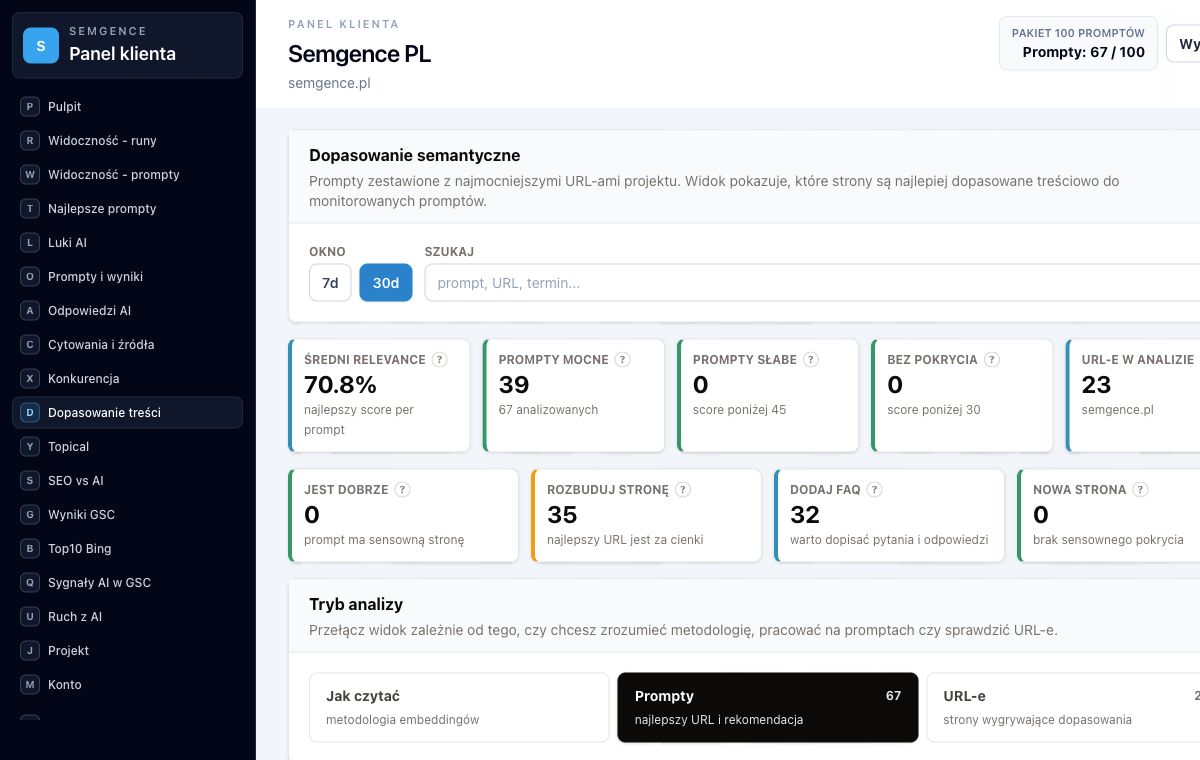Click the C icon for Cytowania i źródła
The height and width of the screenshot is (760, 1200).
pyautogui.click(x=30, y=344)
